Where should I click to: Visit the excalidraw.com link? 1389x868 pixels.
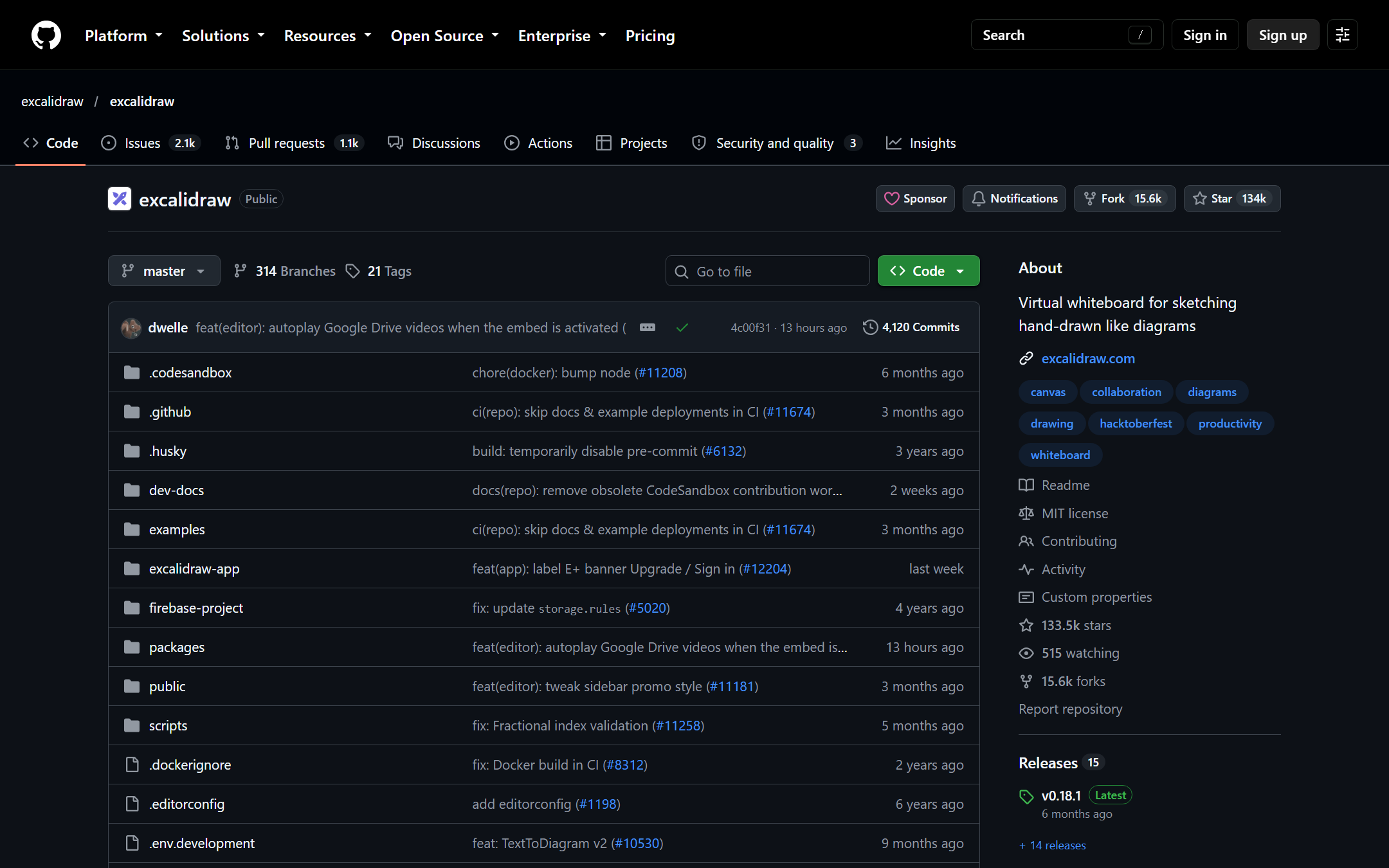[x=1088, y=358]
